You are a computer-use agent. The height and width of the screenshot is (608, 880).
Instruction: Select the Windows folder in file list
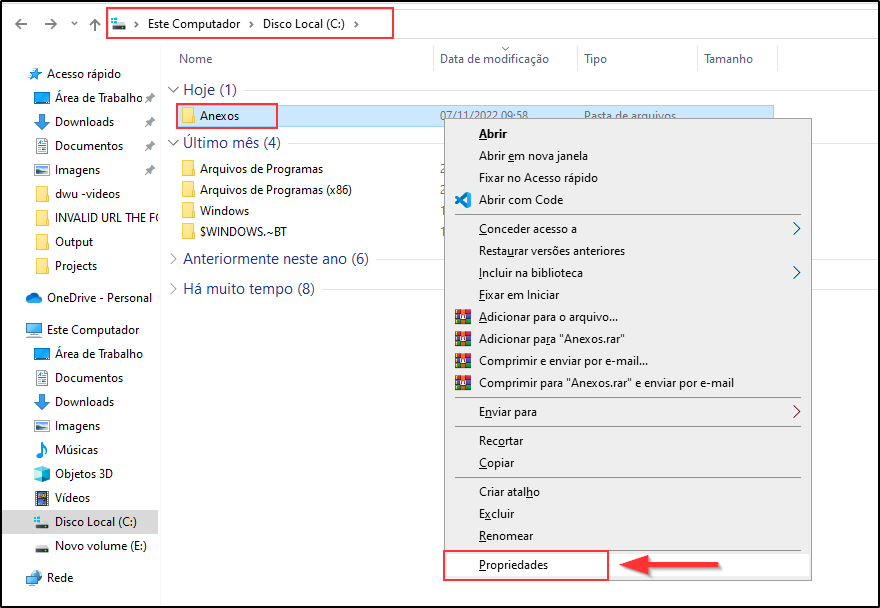pyautogui.click(x=224, y=211)
